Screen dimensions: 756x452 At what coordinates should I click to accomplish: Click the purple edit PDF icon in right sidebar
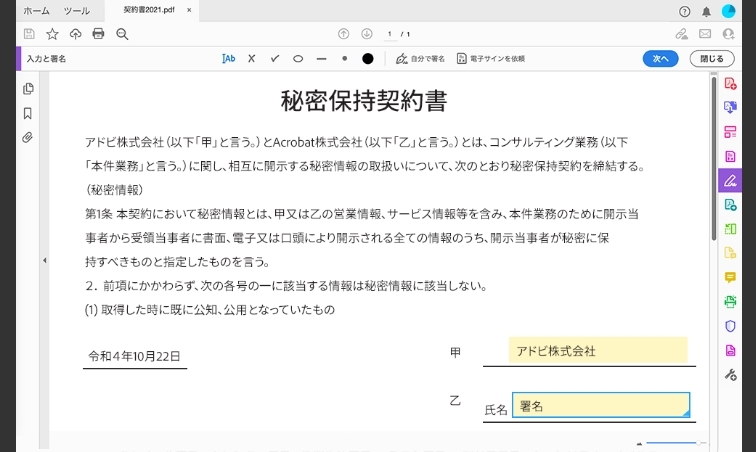730,156
